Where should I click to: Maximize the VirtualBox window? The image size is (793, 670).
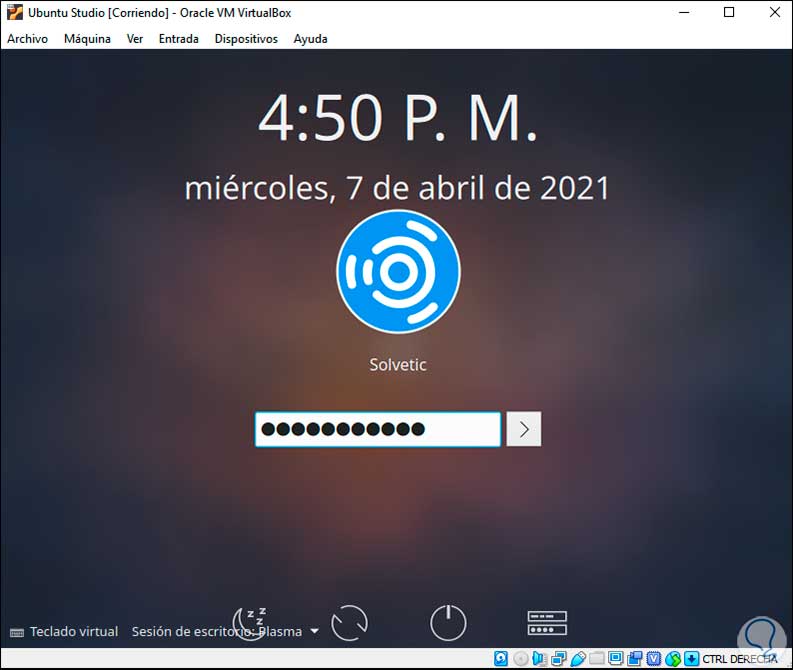729,12
